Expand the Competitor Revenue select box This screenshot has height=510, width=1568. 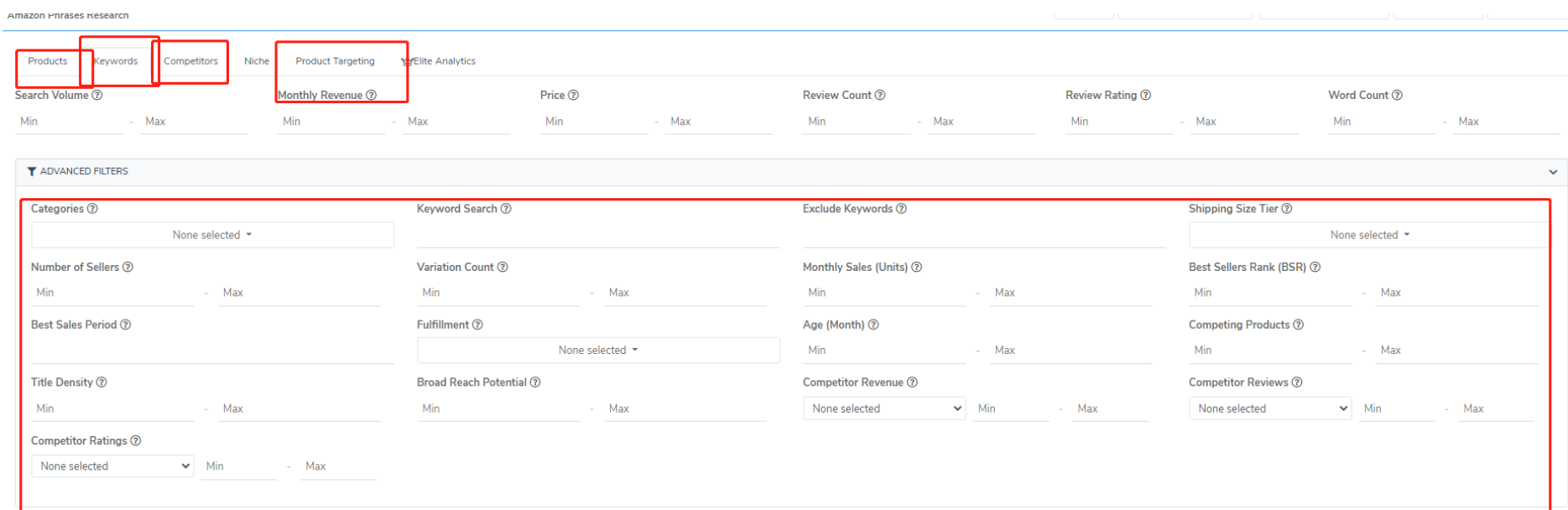click(x=884, y=409)
